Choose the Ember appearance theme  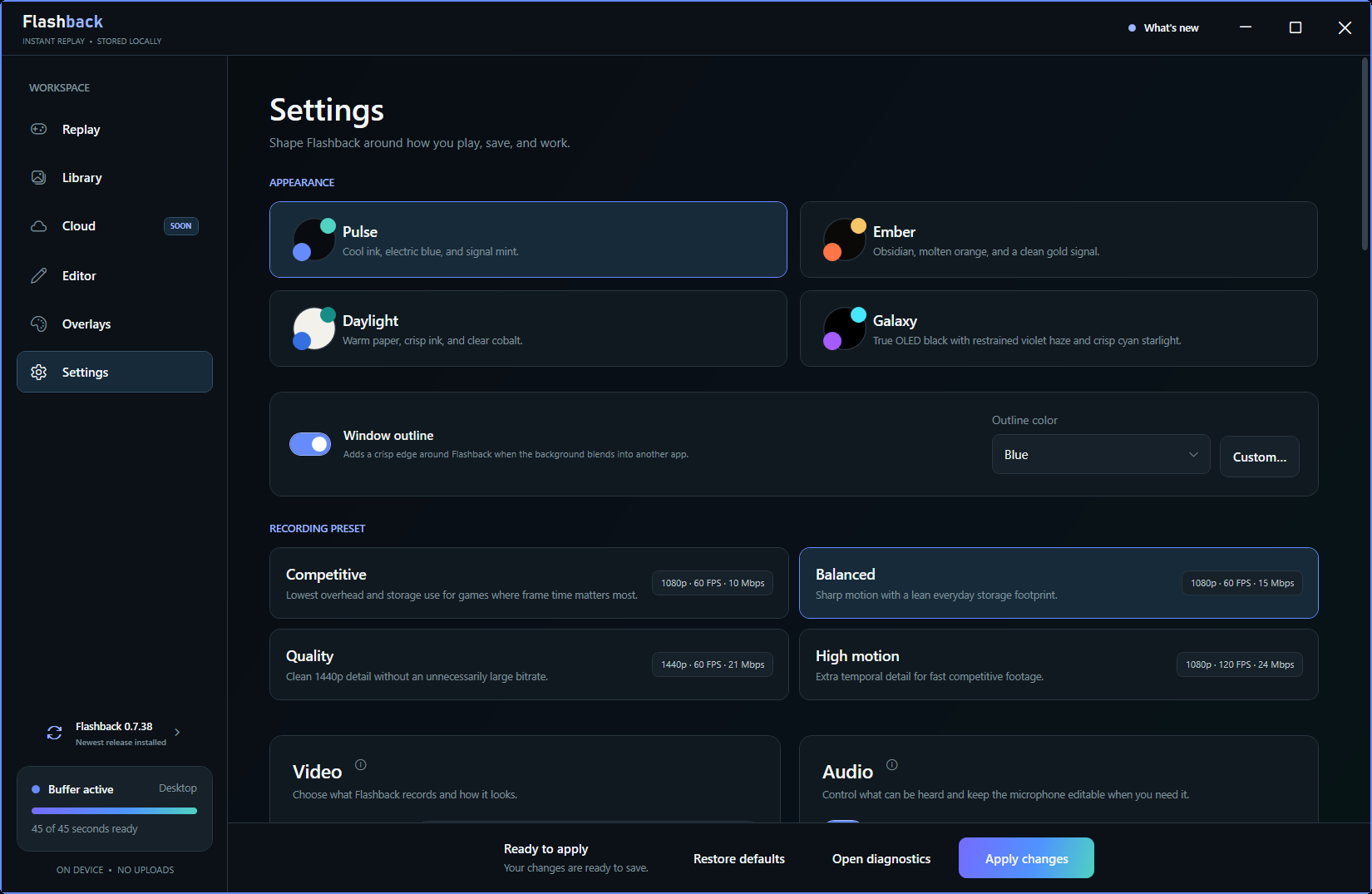(1059, 240)
